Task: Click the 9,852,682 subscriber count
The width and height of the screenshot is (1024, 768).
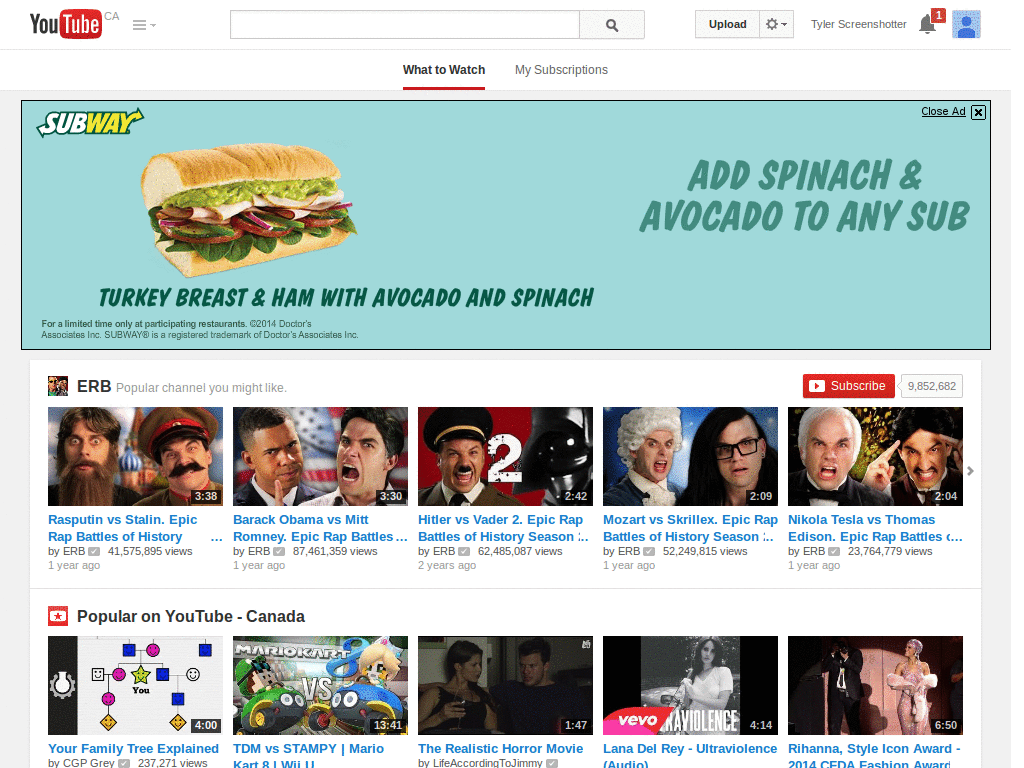Action: (x=931, y=386)
